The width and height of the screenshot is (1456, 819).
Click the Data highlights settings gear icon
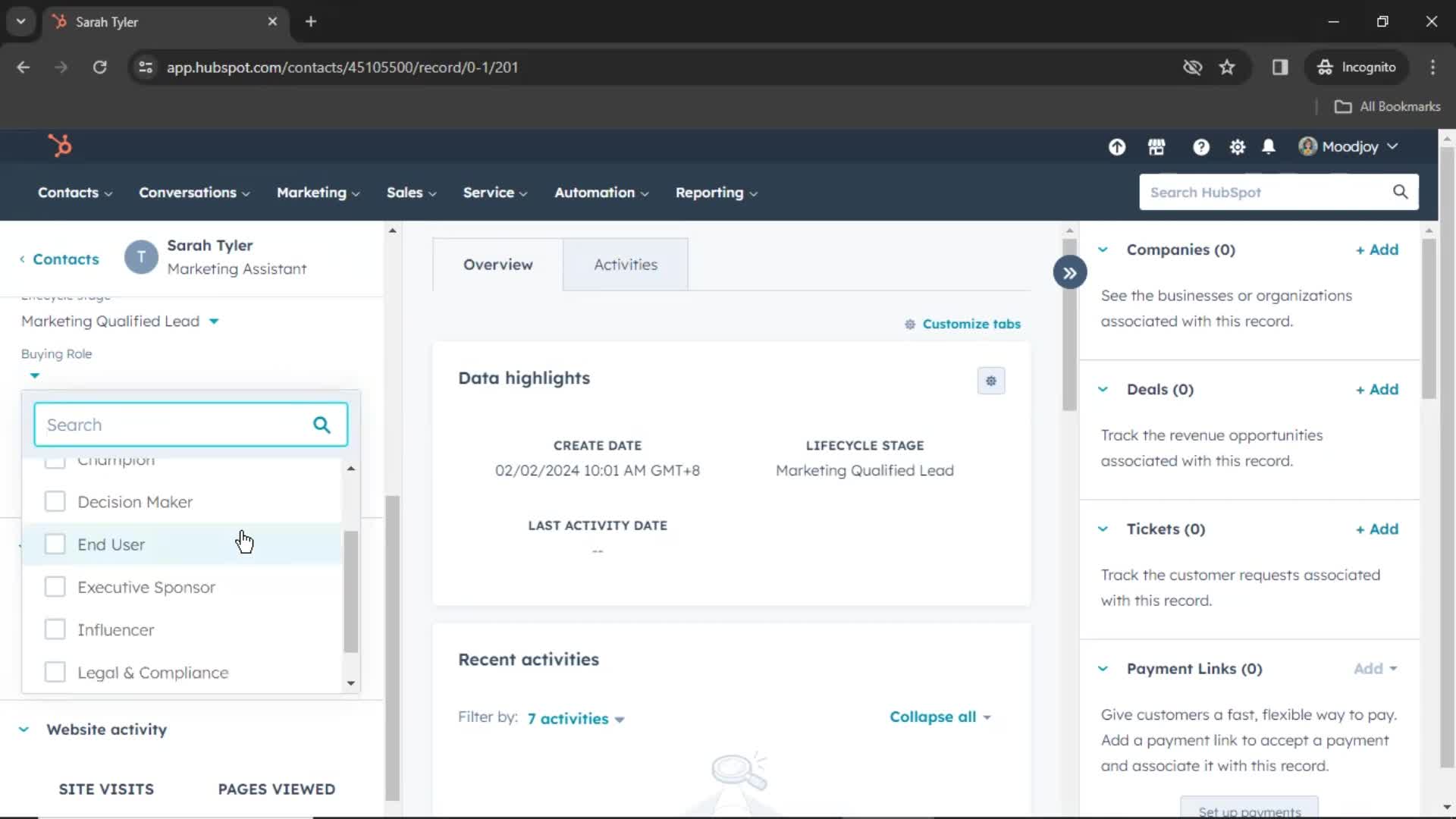989,380
